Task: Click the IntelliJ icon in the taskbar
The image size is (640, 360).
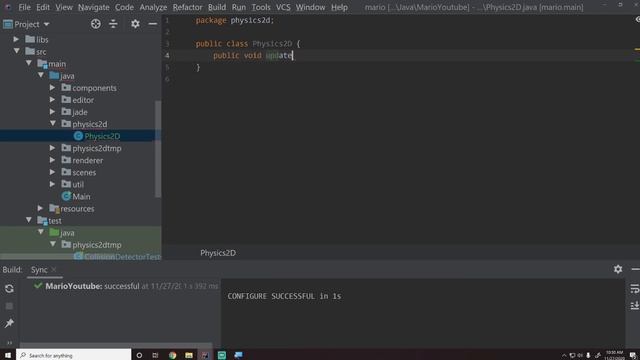Action: tap(205, 355)
